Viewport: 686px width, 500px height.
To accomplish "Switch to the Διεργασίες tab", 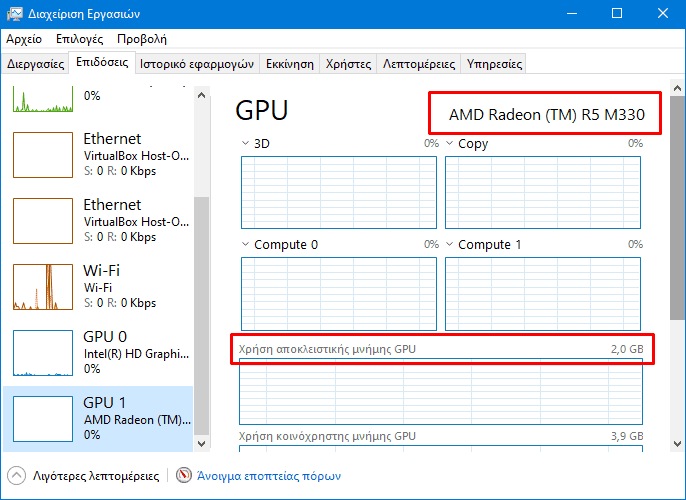I will pos(35,64).
